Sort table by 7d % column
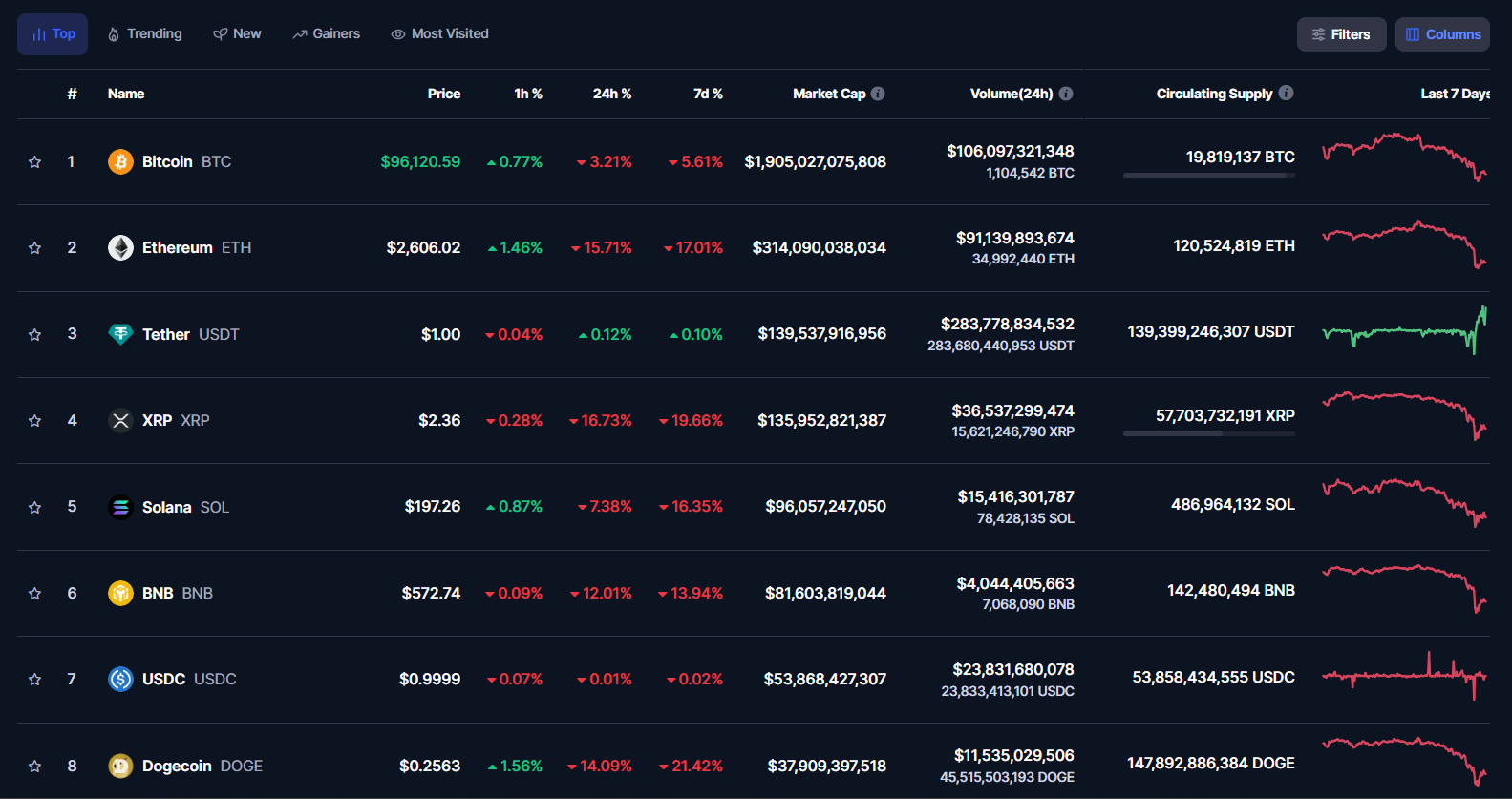 point(708,94)
